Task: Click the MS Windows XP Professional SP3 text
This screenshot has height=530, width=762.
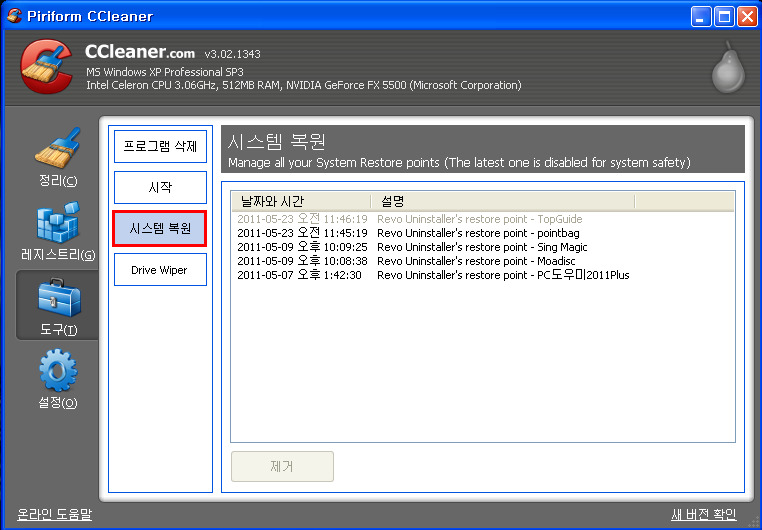Action: tap(165, 72)
